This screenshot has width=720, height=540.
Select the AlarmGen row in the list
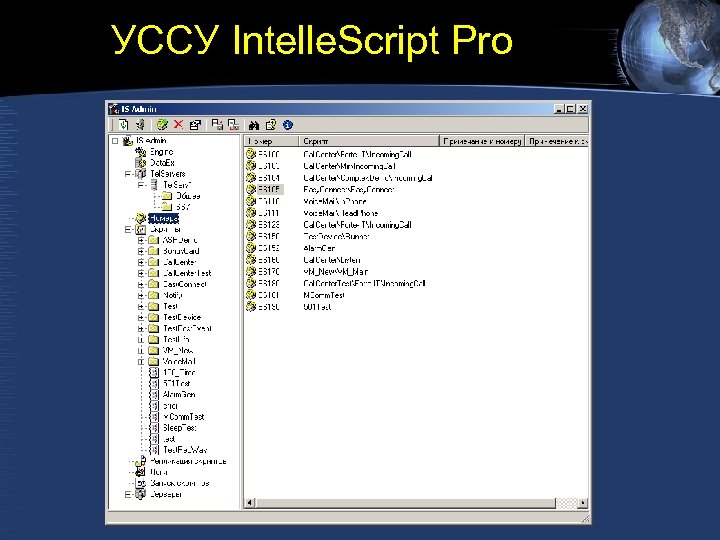[319, 248]
